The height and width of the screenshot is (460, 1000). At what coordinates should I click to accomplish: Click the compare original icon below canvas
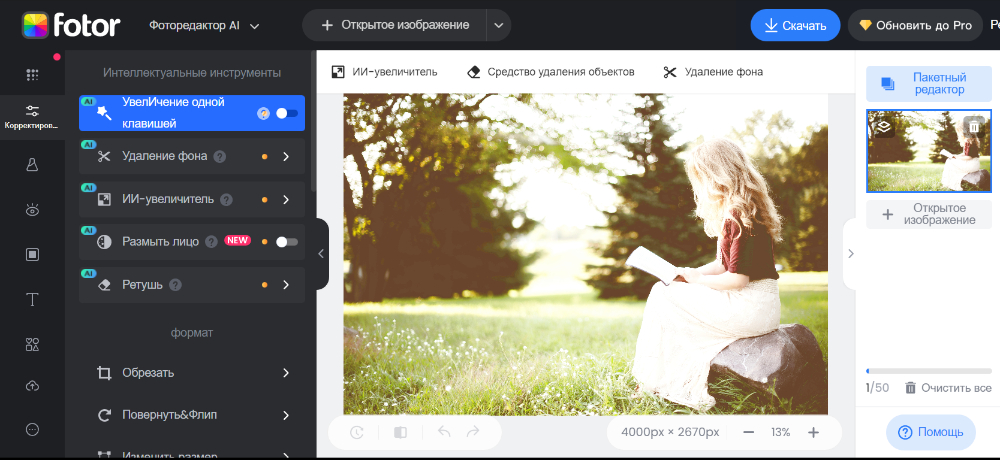pos(400,432)
